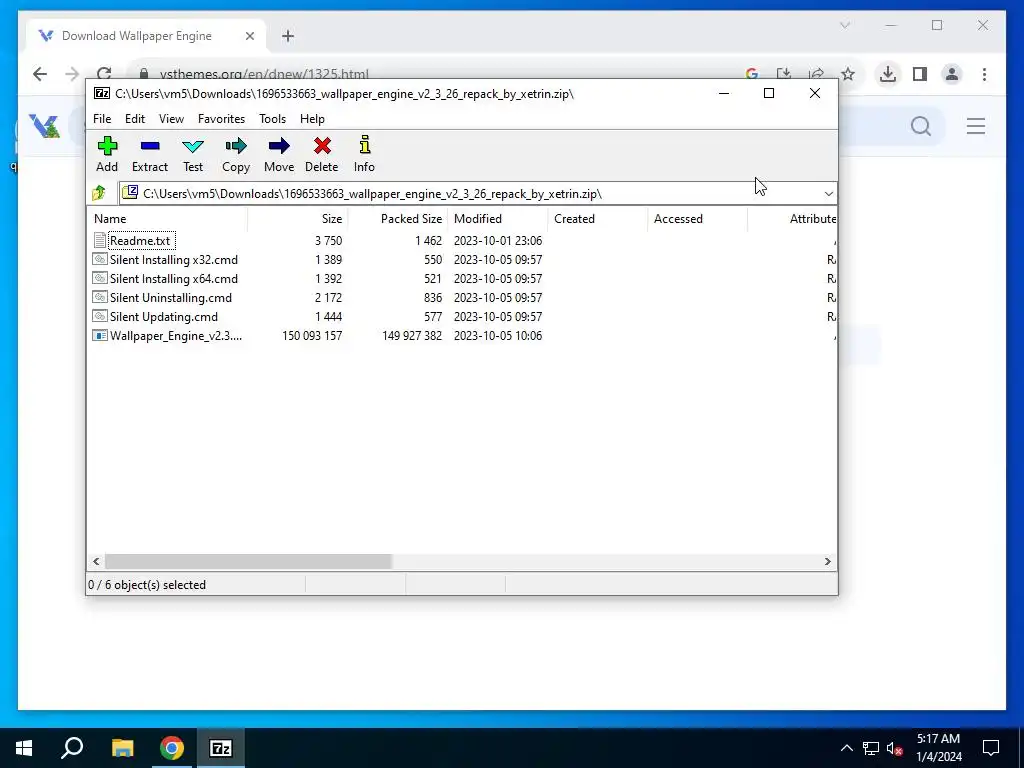Open Chrome profile avatar icon
The width and height of the screenshot is (1024, 768).
tap(952, 74)
